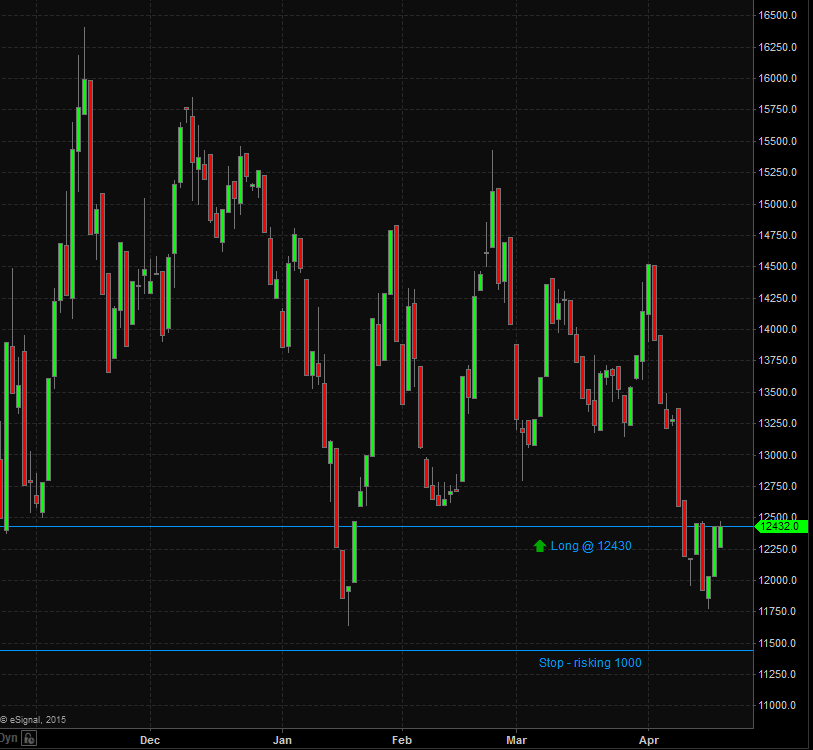Click the 11500.0 price axis label

point(777,643)
